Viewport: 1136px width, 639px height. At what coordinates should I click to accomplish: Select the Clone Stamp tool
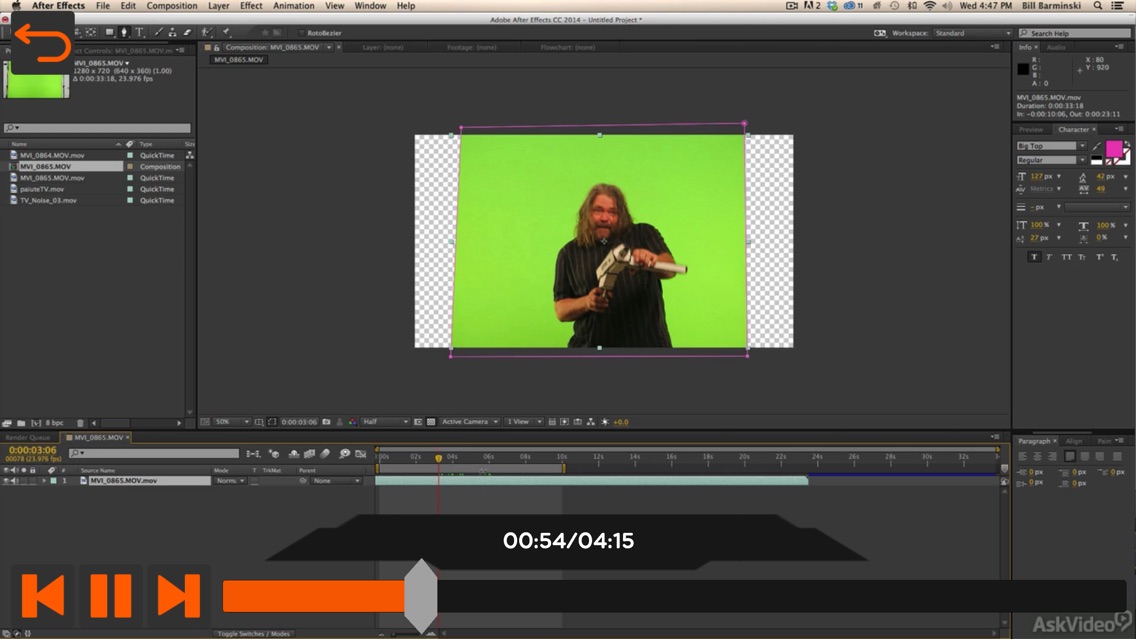(x=172, y=33)
